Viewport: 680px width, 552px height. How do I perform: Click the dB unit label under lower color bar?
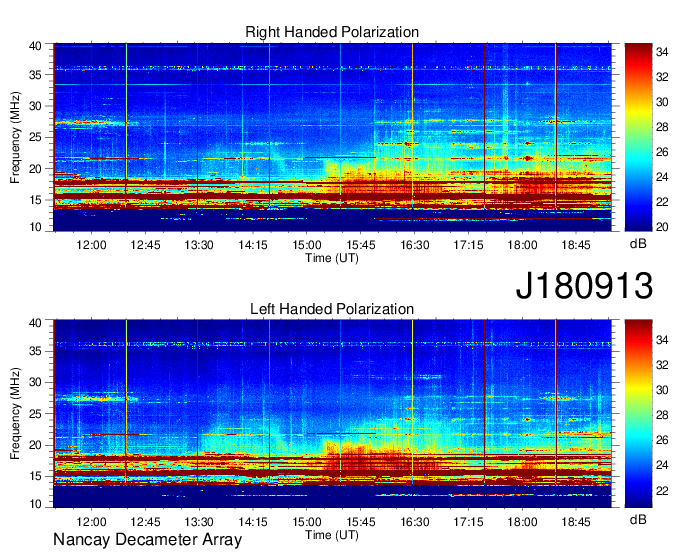638,519
